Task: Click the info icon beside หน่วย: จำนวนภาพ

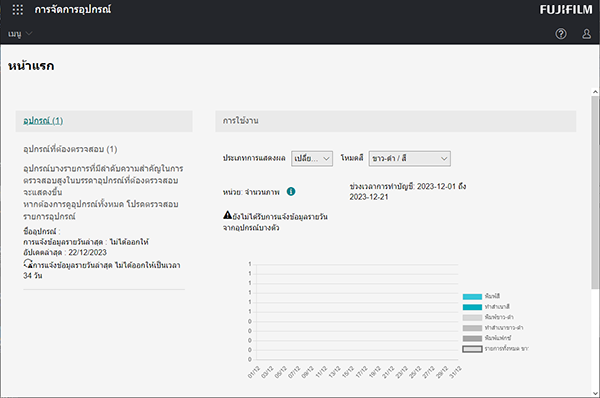Action: pos(291,191)
